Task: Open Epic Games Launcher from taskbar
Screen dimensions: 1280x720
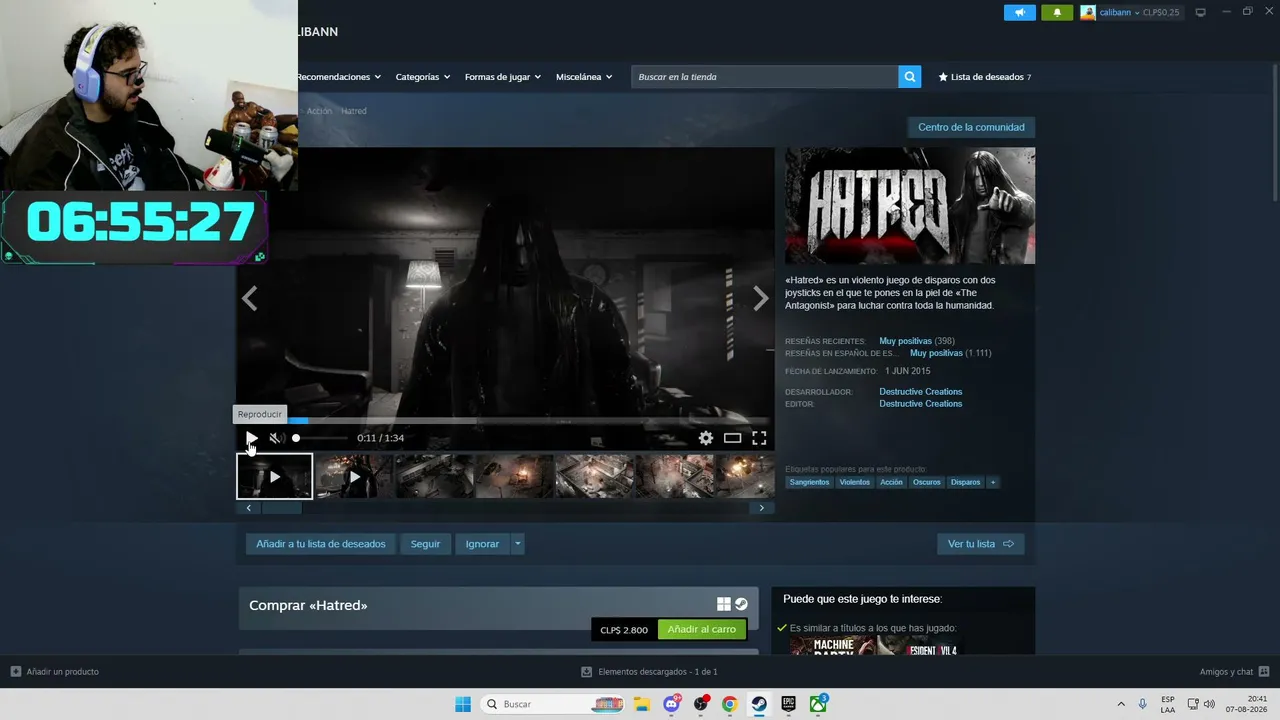Action: click(788, 704)
